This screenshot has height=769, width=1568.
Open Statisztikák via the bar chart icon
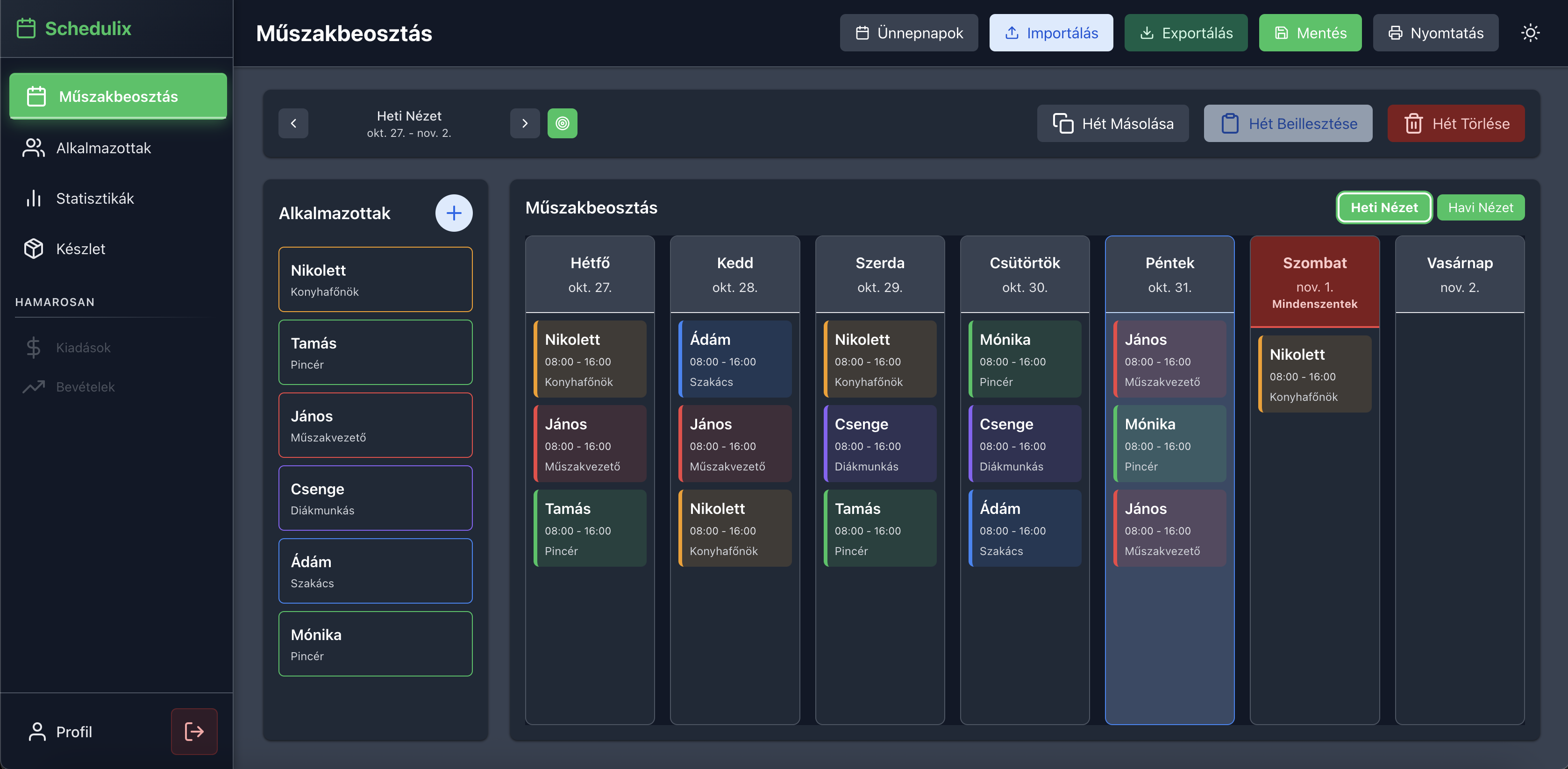tap(34, 198)
